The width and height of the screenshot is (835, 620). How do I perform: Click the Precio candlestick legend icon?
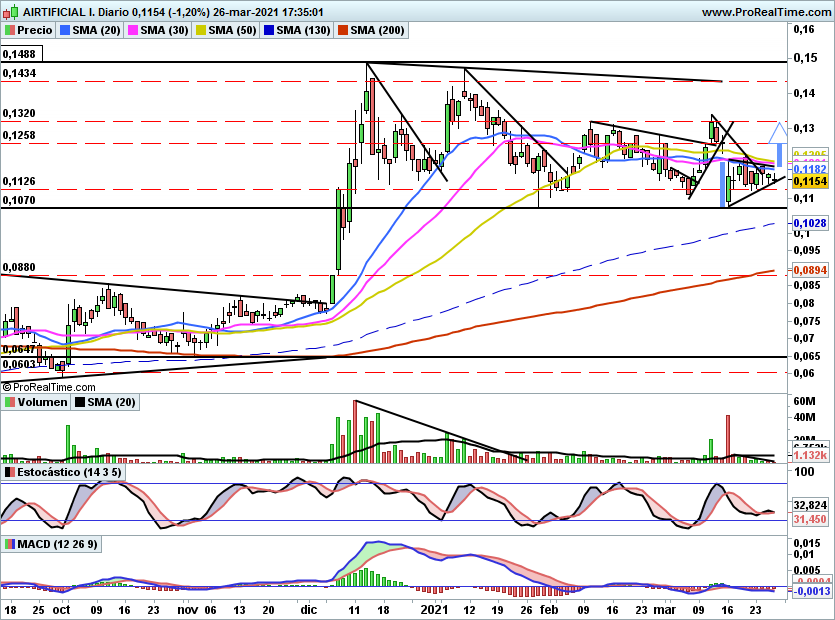tap(9, 31)
